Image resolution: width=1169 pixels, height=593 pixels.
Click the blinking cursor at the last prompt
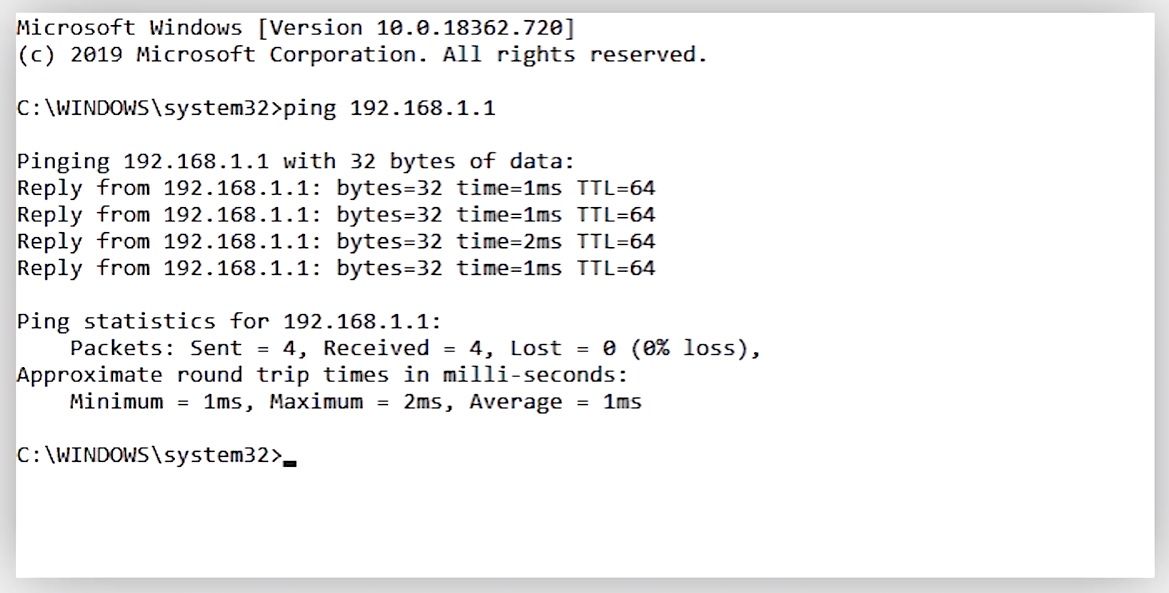pyautogui.click(x=290, y=463)
